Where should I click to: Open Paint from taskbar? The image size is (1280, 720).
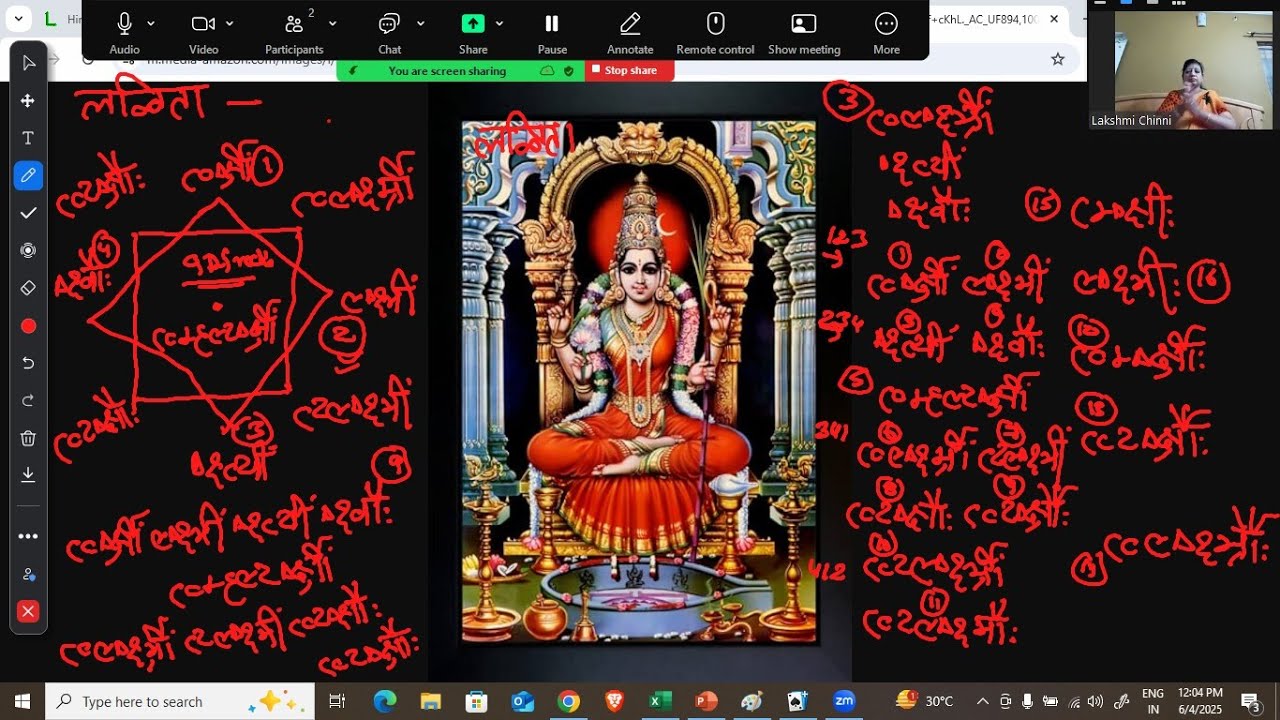[x=752, y=701]
